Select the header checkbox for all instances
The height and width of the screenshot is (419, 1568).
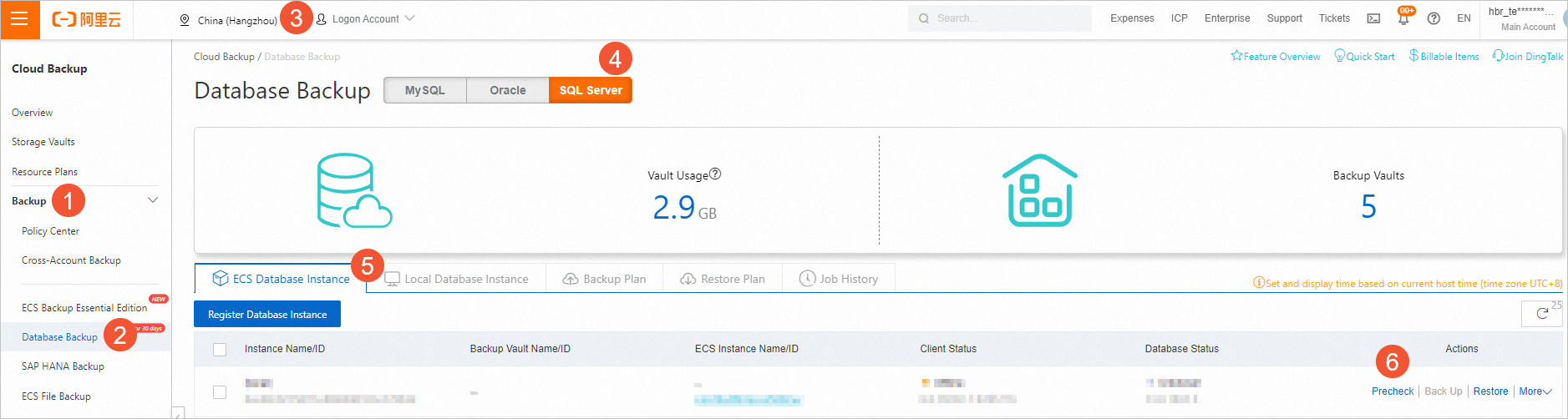pyautogui.click(x=220, y=350)
